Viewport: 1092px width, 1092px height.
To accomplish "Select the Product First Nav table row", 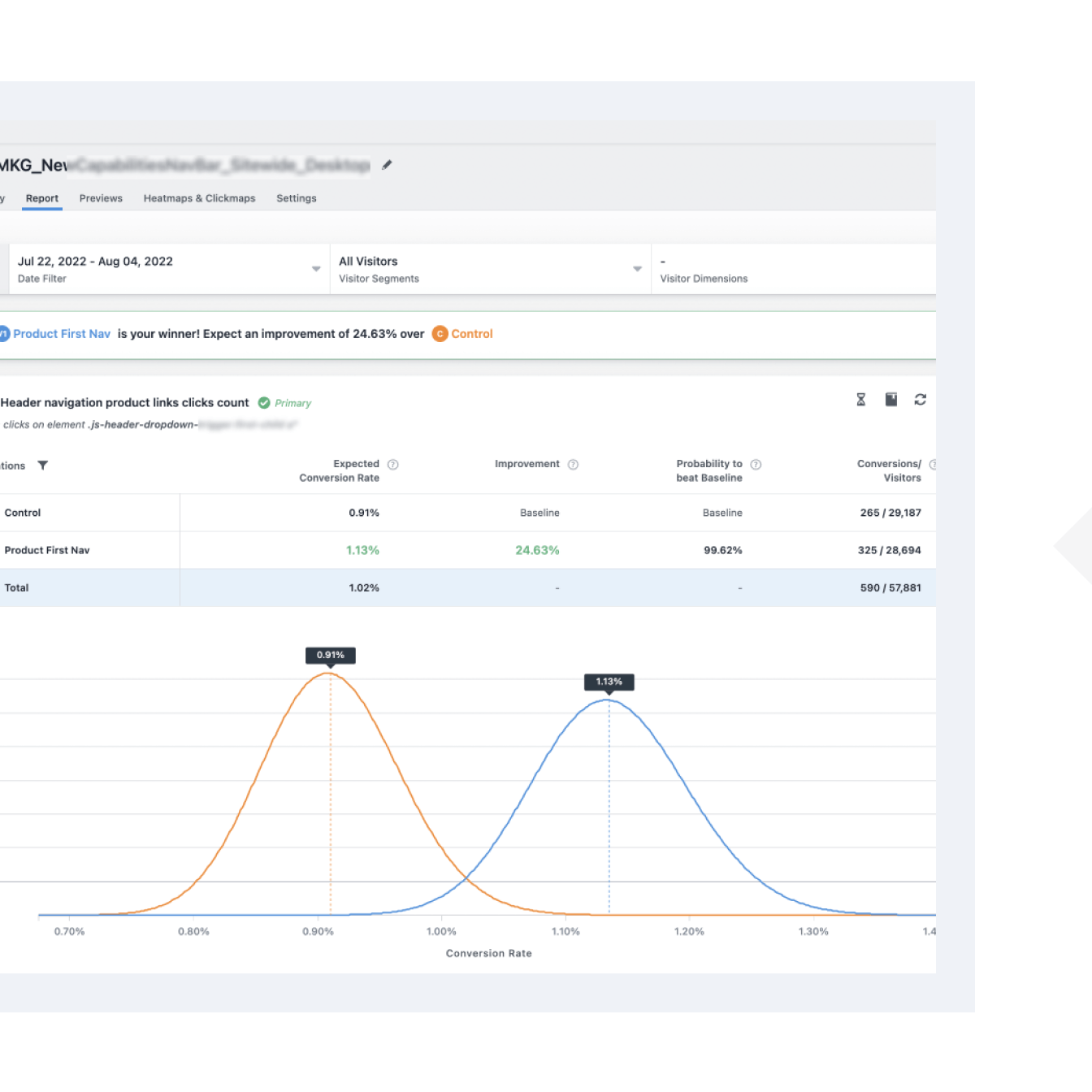I will coord(47,550).
